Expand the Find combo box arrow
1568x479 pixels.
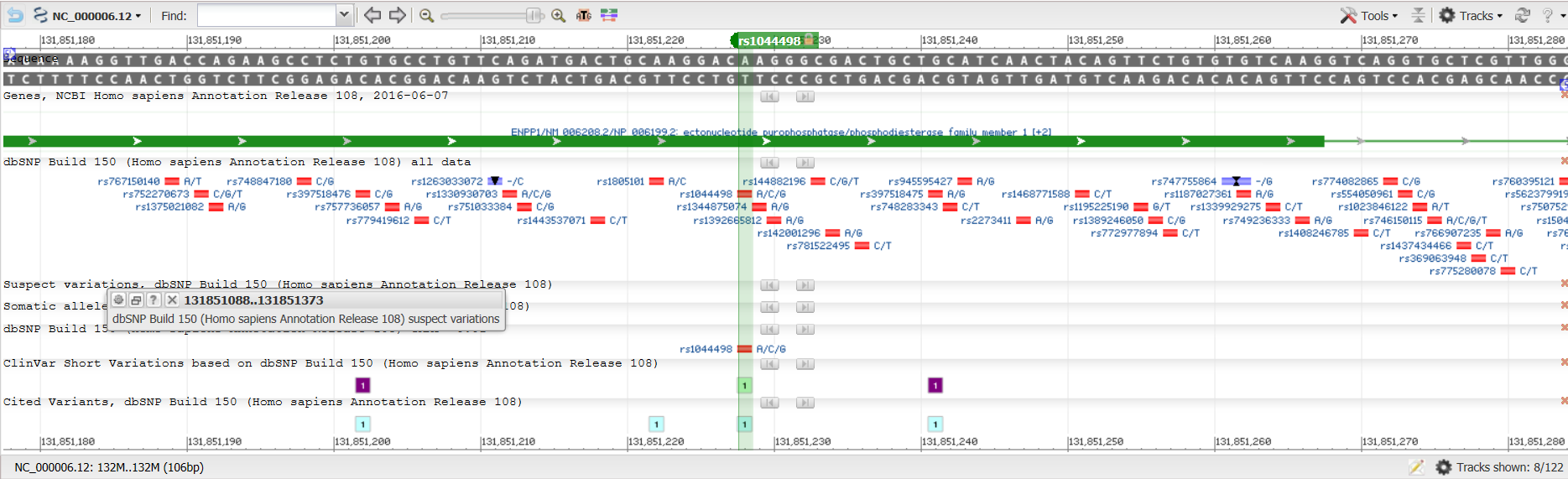344,15
